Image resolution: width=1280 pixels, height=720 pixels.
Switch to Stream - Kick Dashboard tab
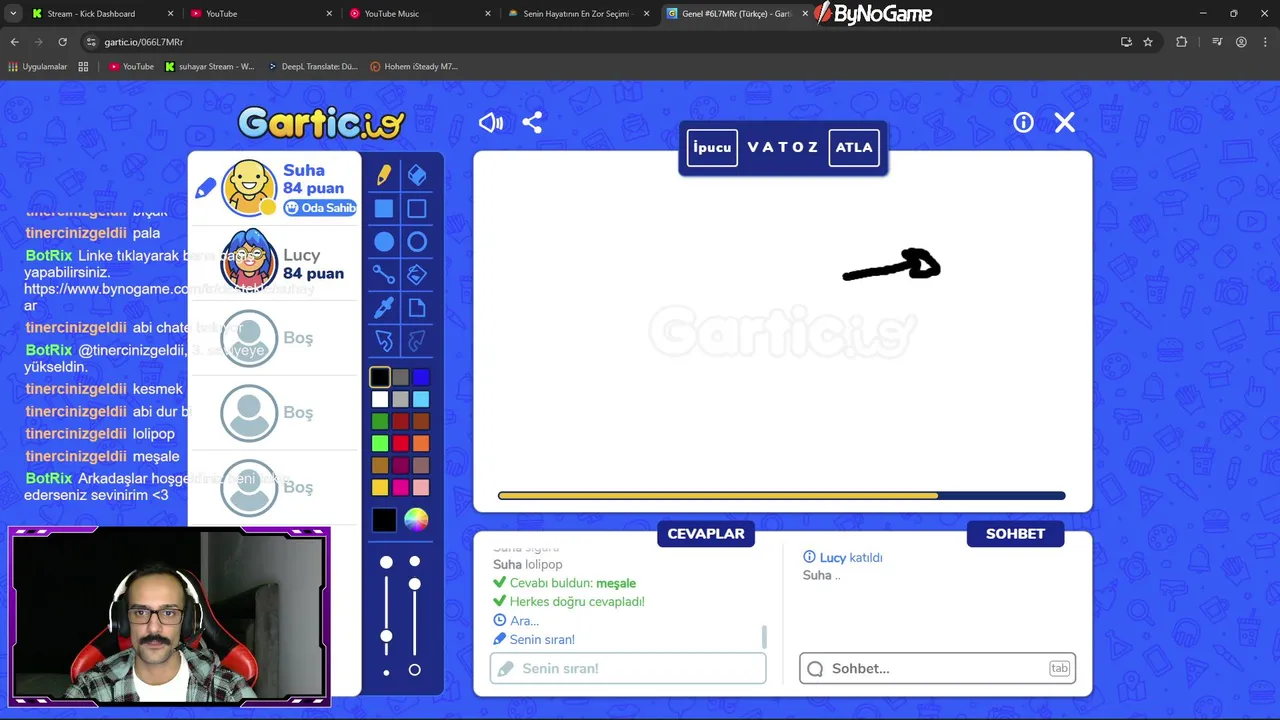[100, 14]
